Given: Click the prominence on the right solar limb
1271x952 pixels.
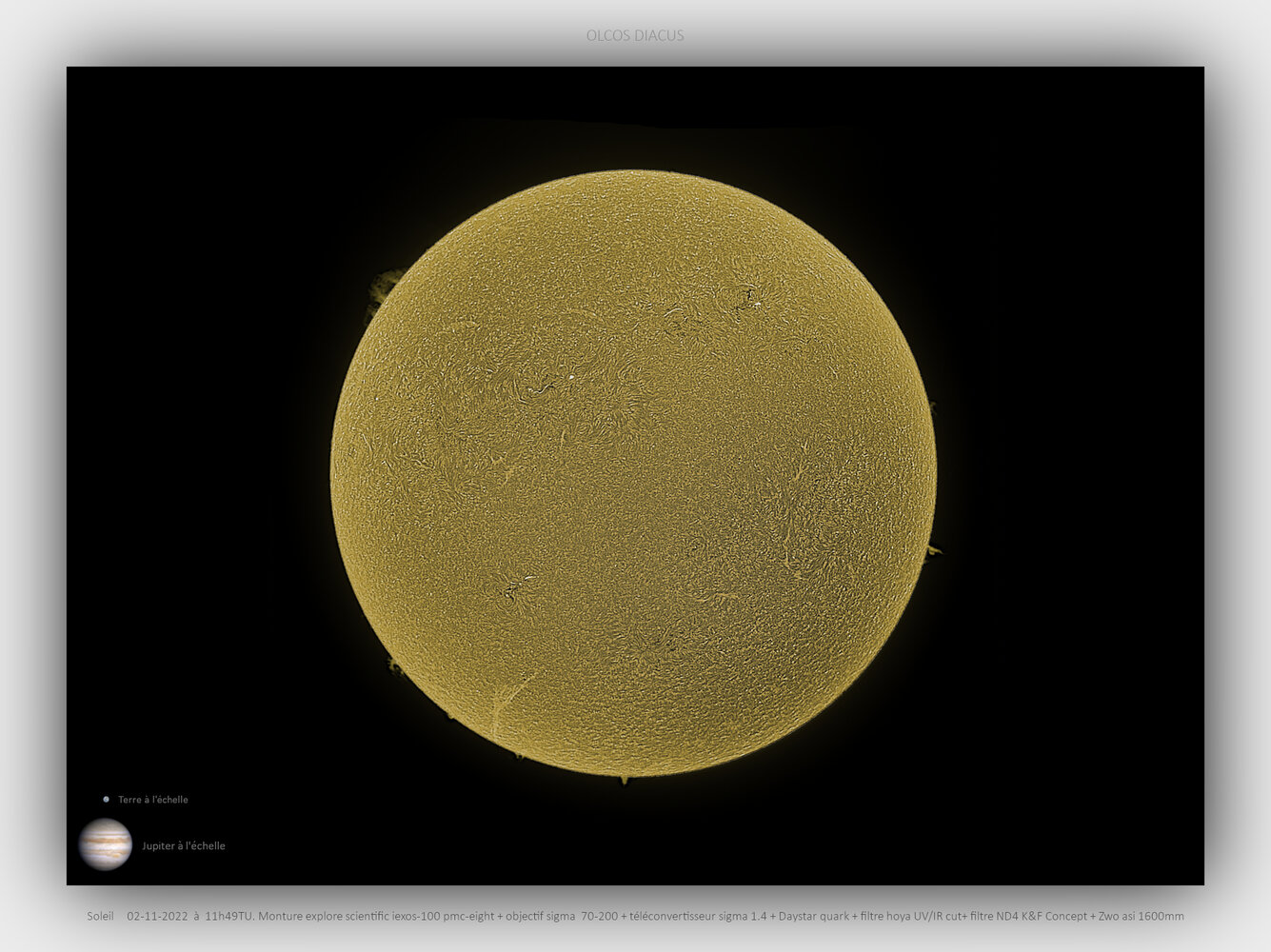Looking at the screenshot, I should (933, 550).
